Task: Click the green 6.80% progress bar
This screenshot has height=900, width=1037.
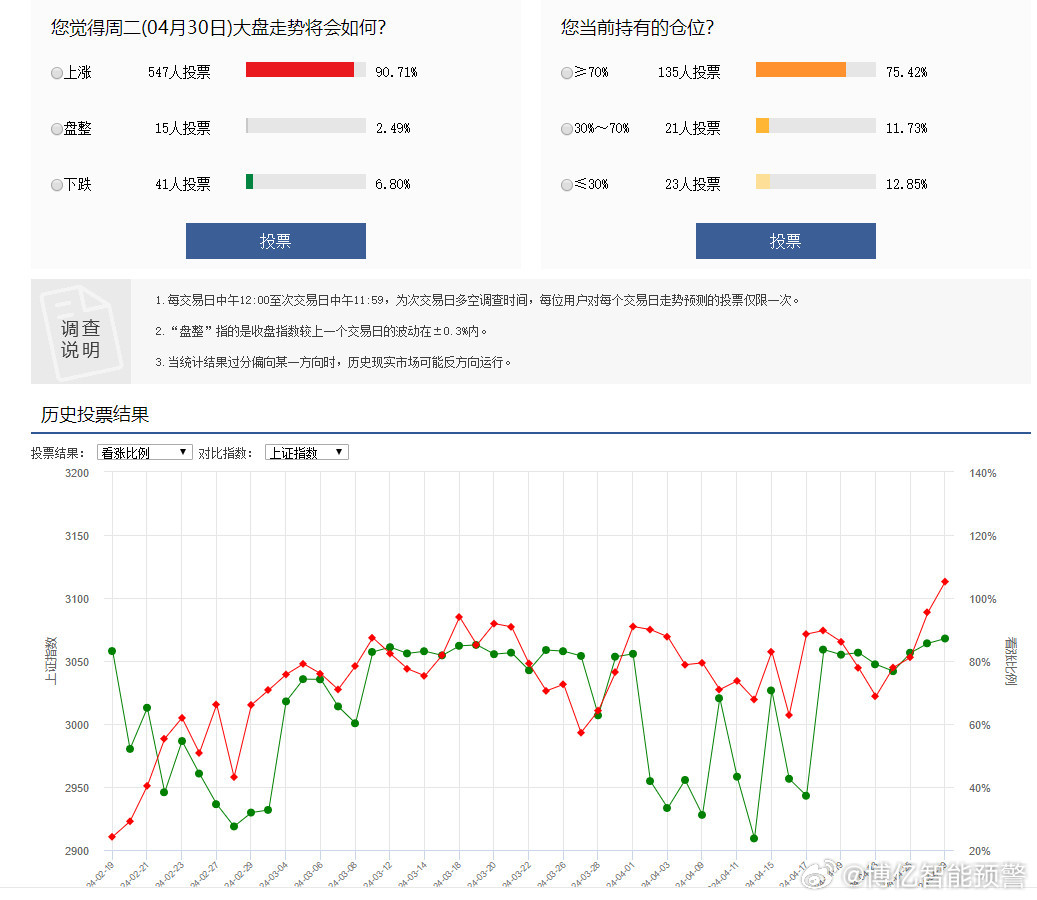Action: coord(248,183)
